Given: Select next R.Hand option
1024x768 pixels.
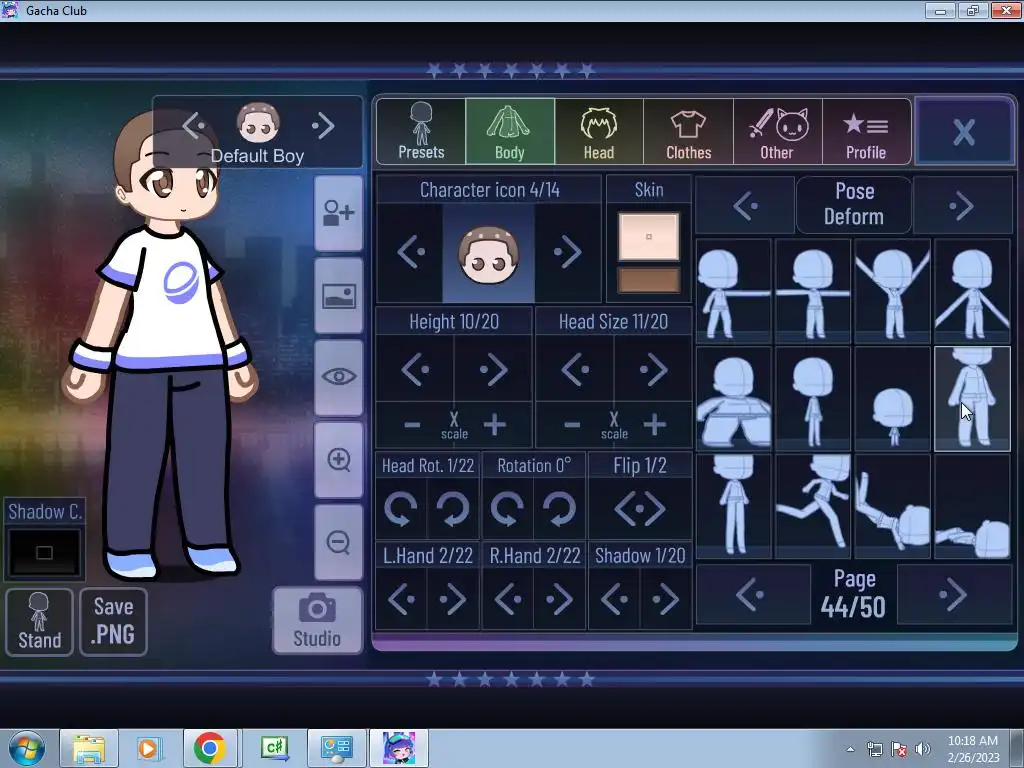Looking at the screenshot, I should pos(559,600).
